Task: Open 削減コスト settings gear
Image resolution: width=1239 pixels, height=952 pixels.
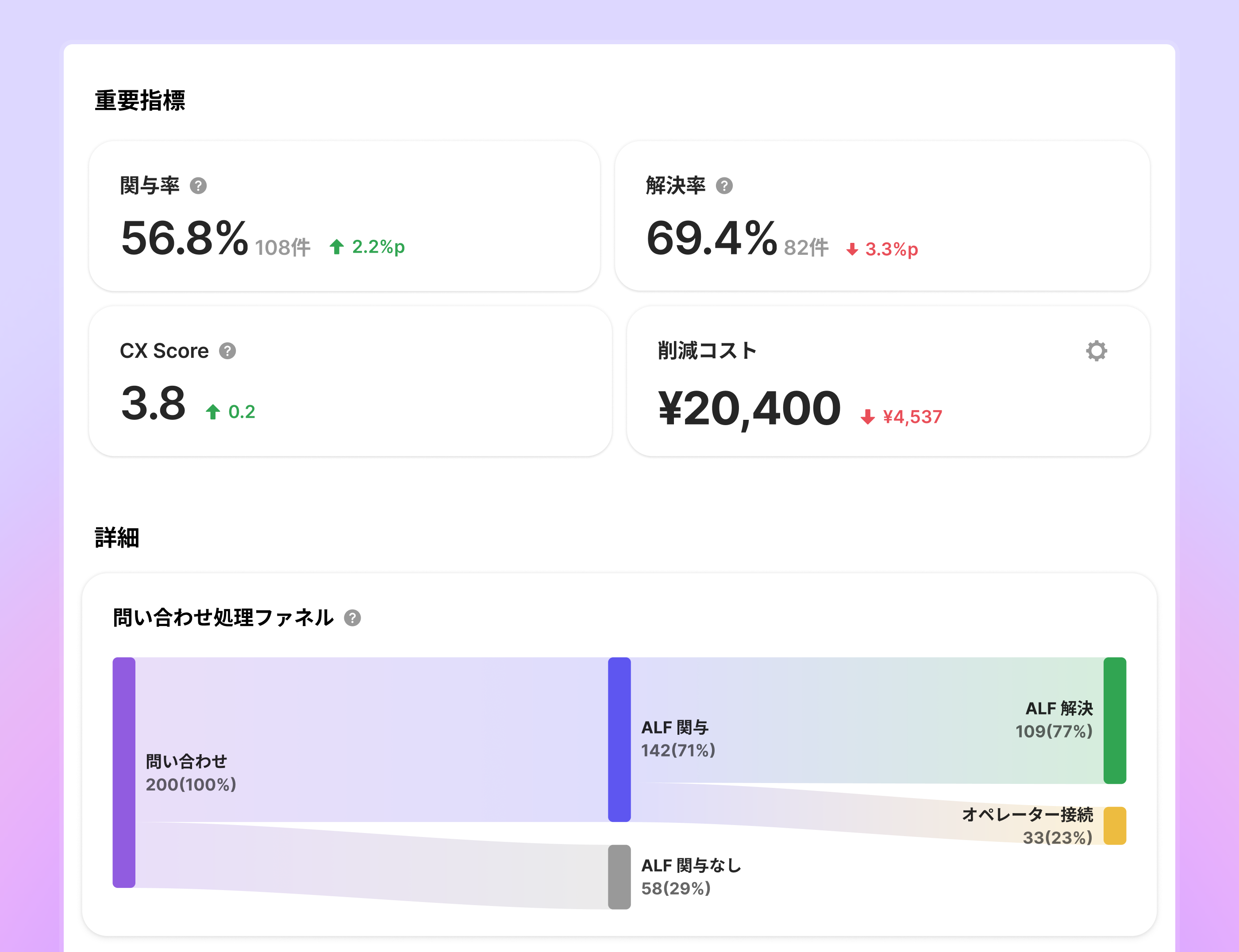Action: click(x=1096, y=351)
